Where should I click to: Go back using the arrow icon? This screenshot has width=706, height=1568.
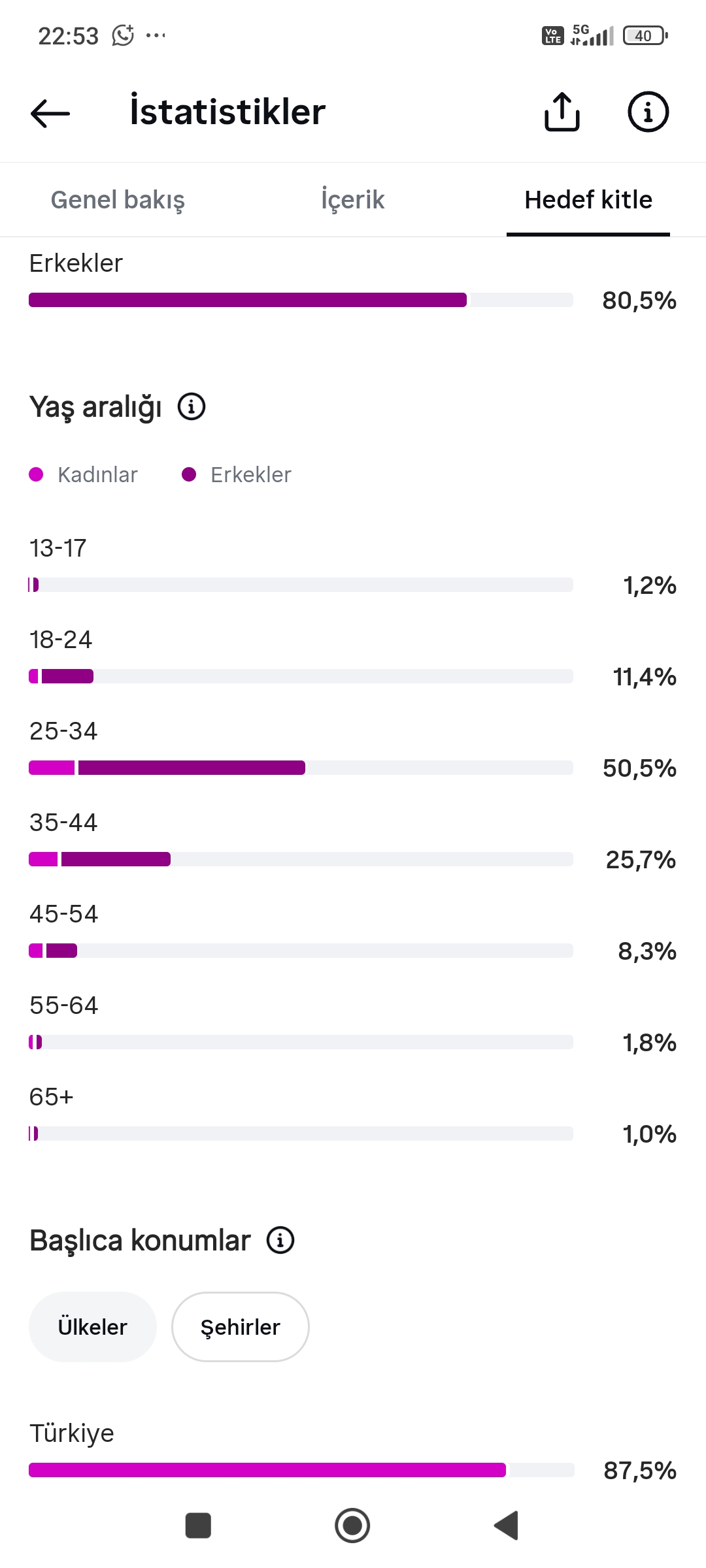click(x=50, y=113)
